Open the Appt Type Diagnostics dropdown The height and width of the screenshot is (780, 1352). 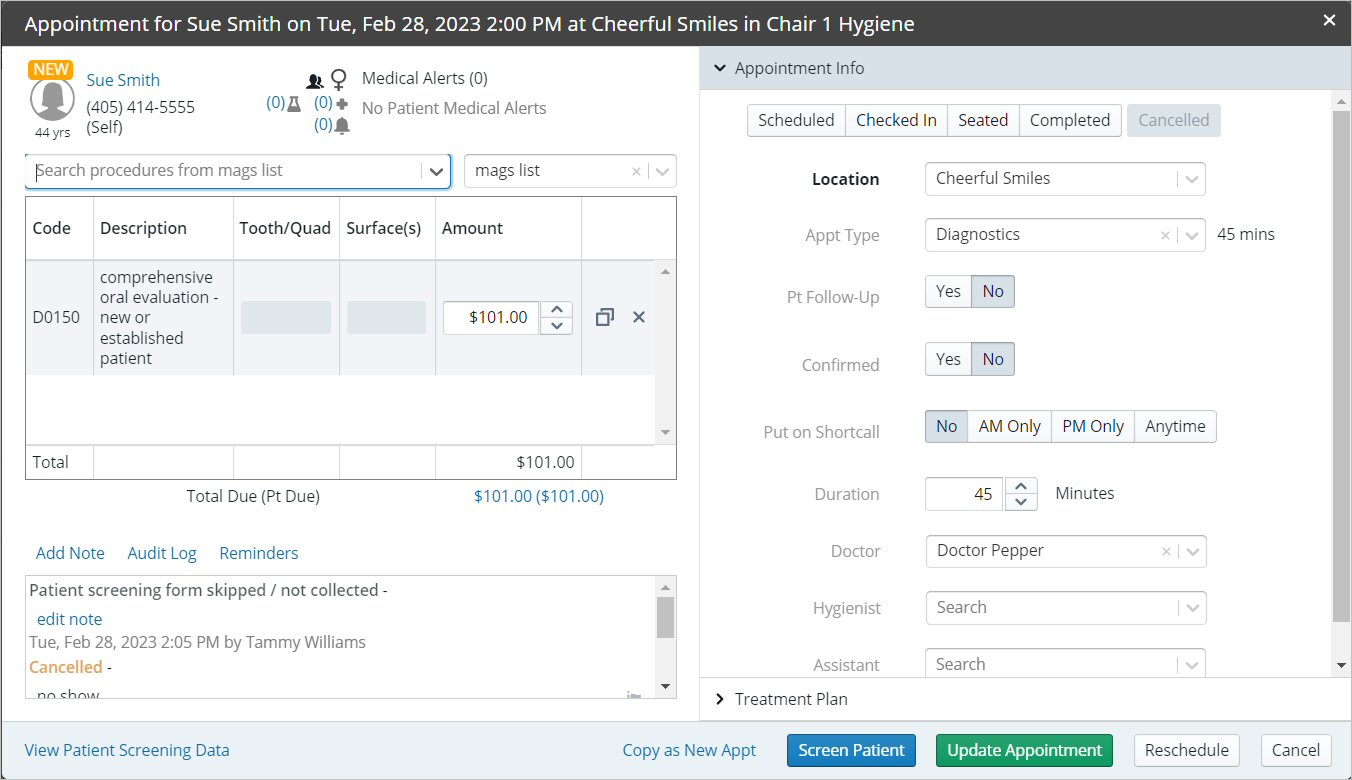point(1190,235)
